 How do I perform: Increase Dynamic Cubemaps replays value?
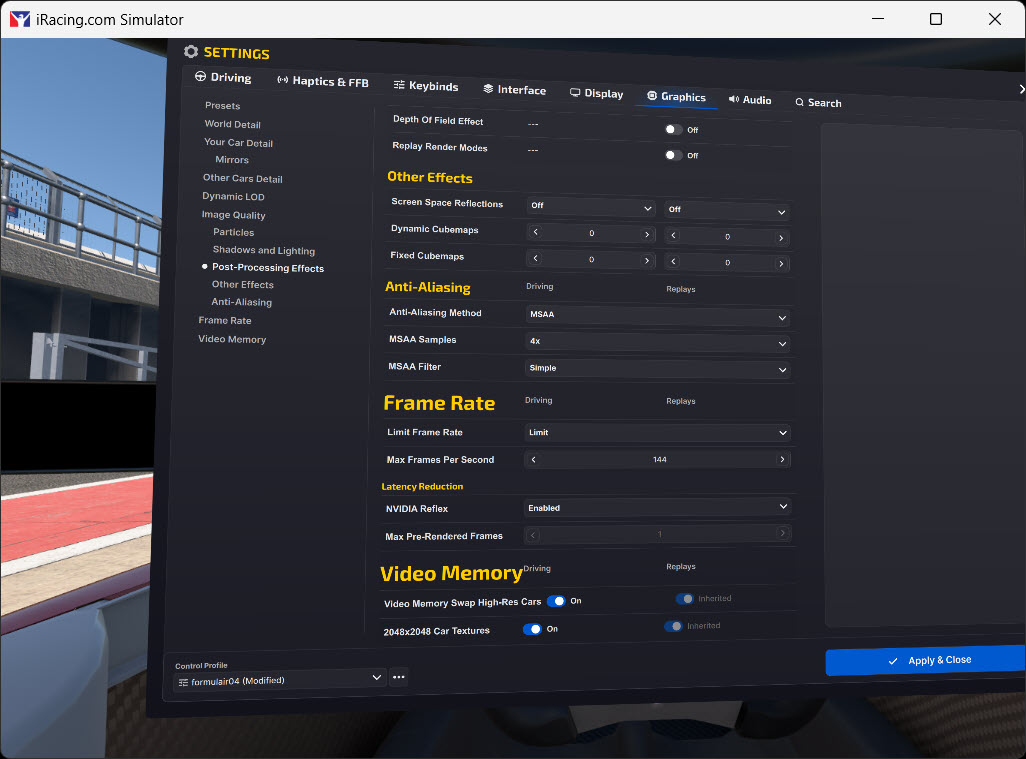pos(781,238)
